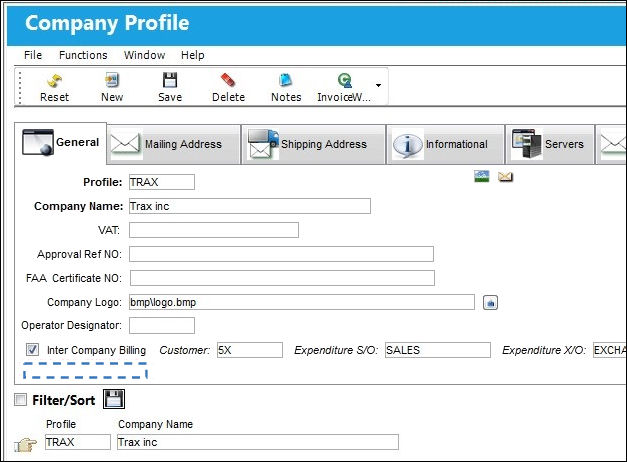Select the pointing hand row indicator
This screenshot has height=462, width=627.
[26, 444]
